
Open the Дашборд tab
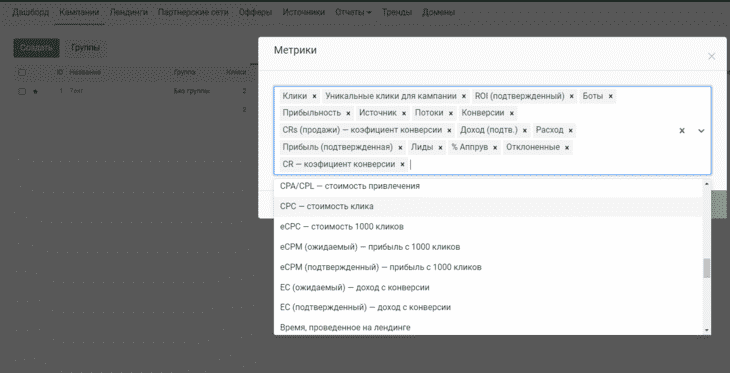click(30, 13)
